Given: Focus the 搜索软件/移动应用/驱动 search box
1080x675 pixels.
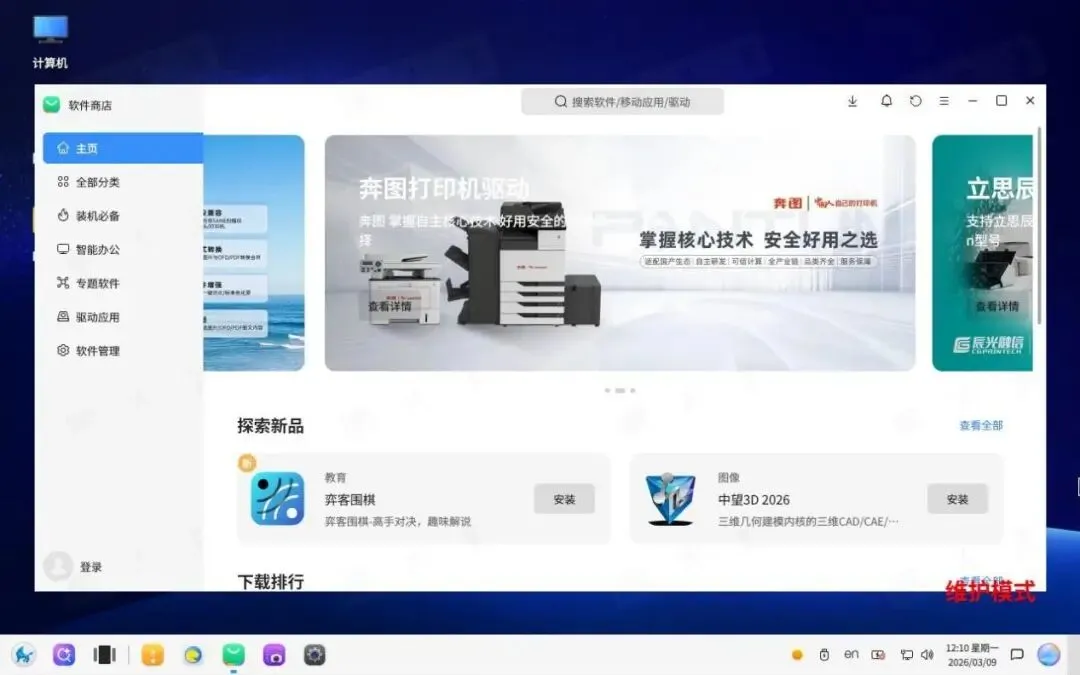Looking at the screenshot, I should 622,102.
